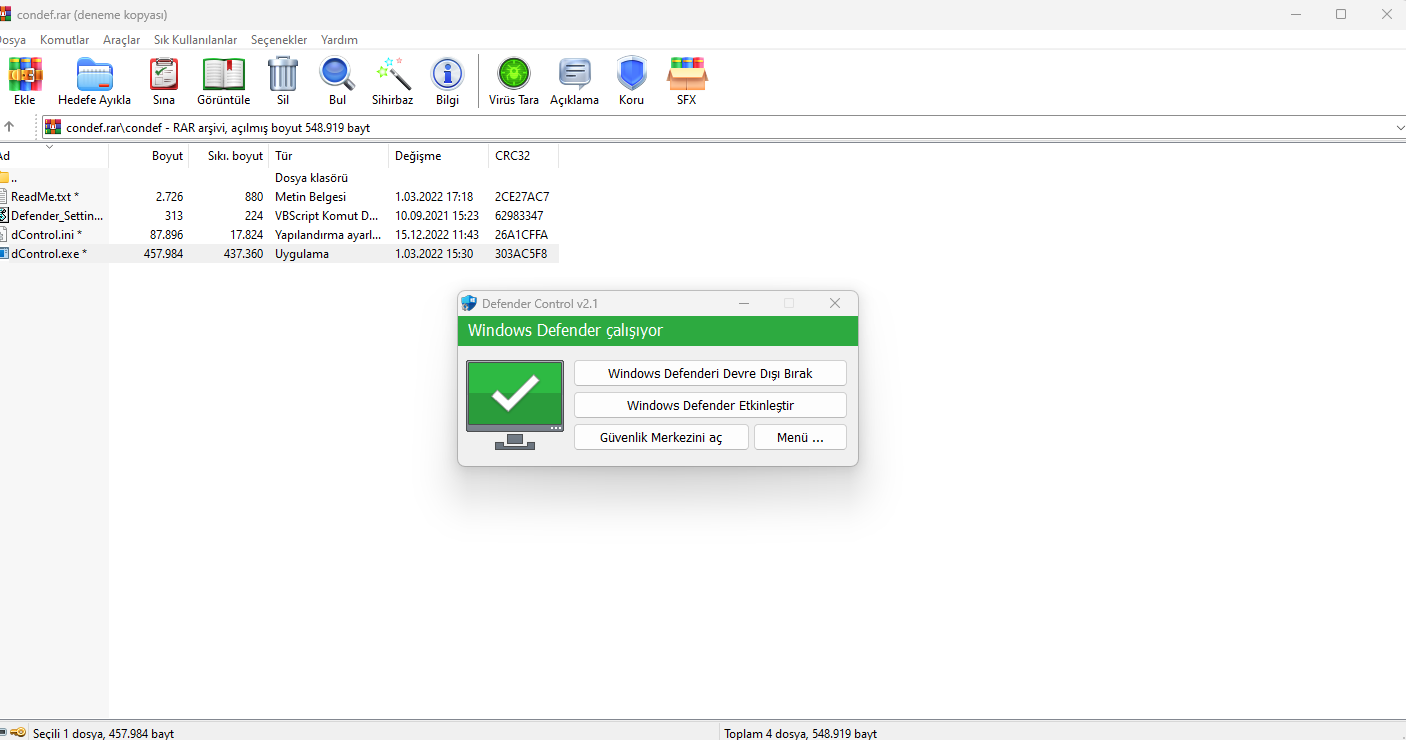Click the green monitor checkmark status image
Image resolution: width=1406 pixels, height=740 pixels.
click(515, 405)
